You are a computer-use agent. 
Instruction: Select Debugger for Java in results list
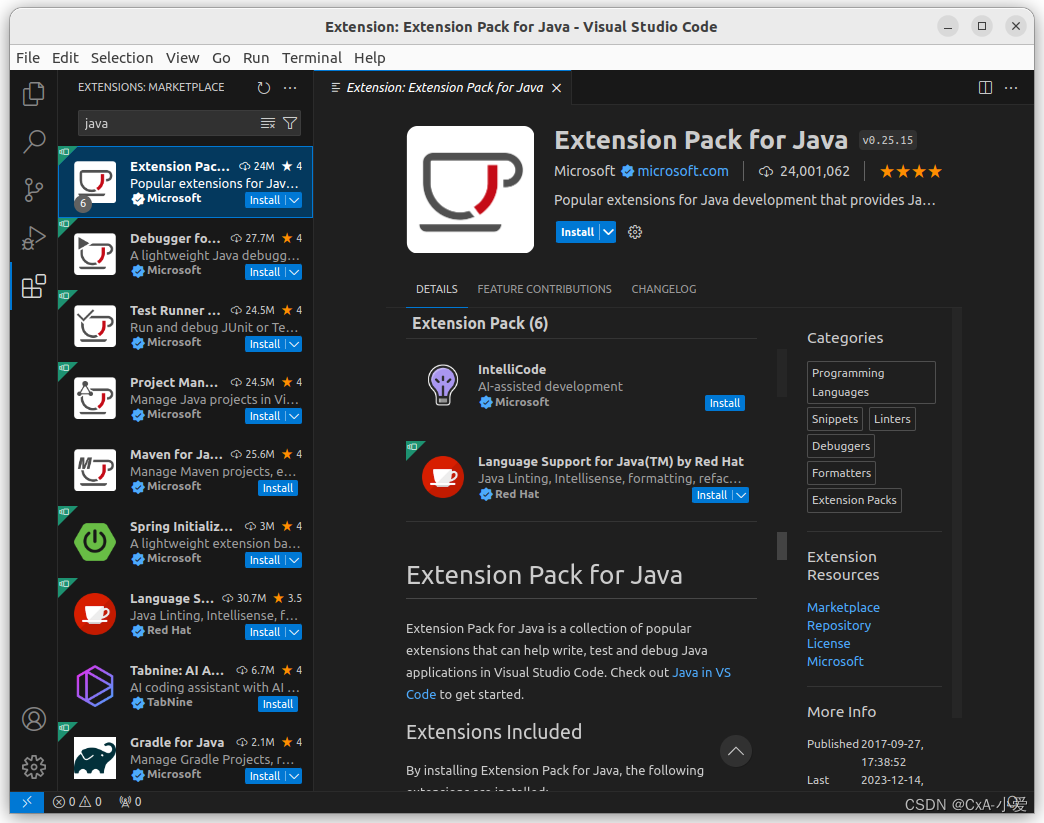coord(185,254)
